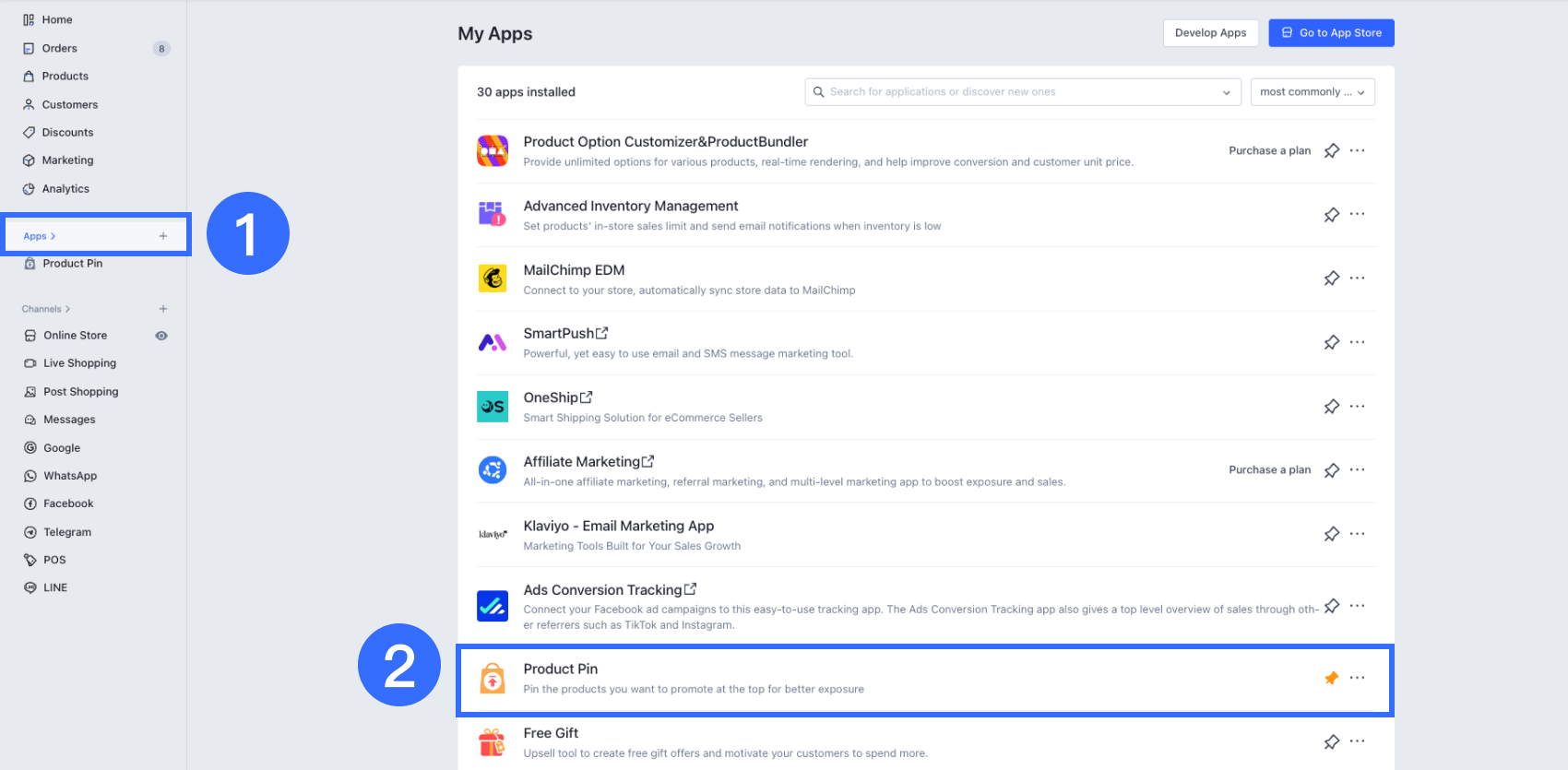Open the most commonly used sort dropdown
Image resolution: width=1568 pixels, height=770 pixels.
point(1312,91)
